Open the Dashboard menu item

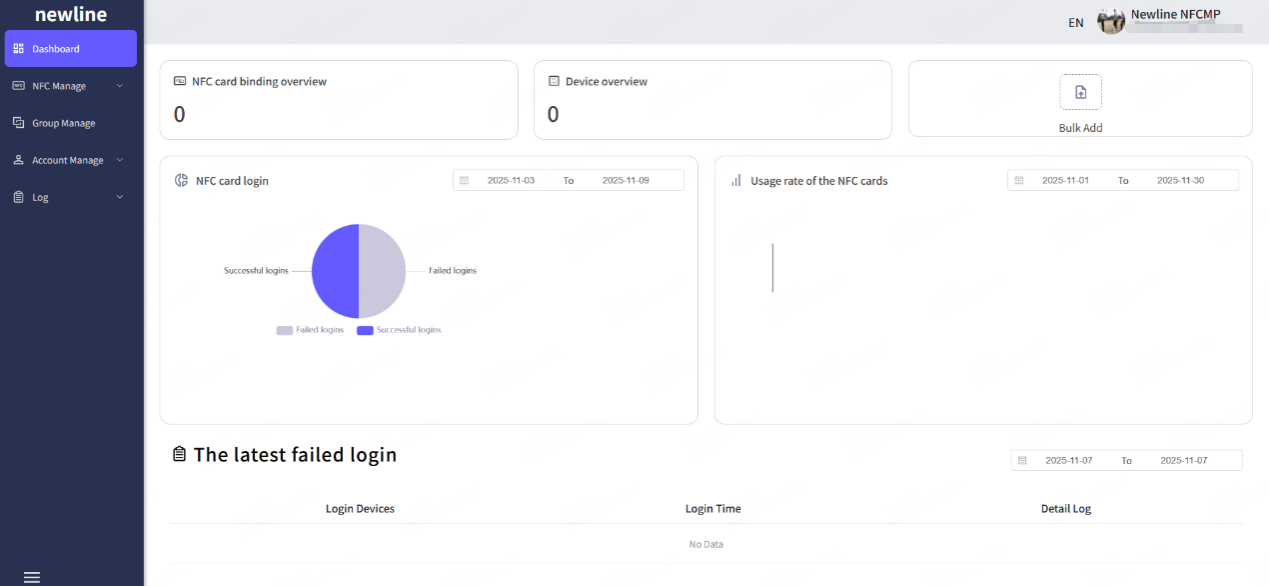click(x=70, y=49)
